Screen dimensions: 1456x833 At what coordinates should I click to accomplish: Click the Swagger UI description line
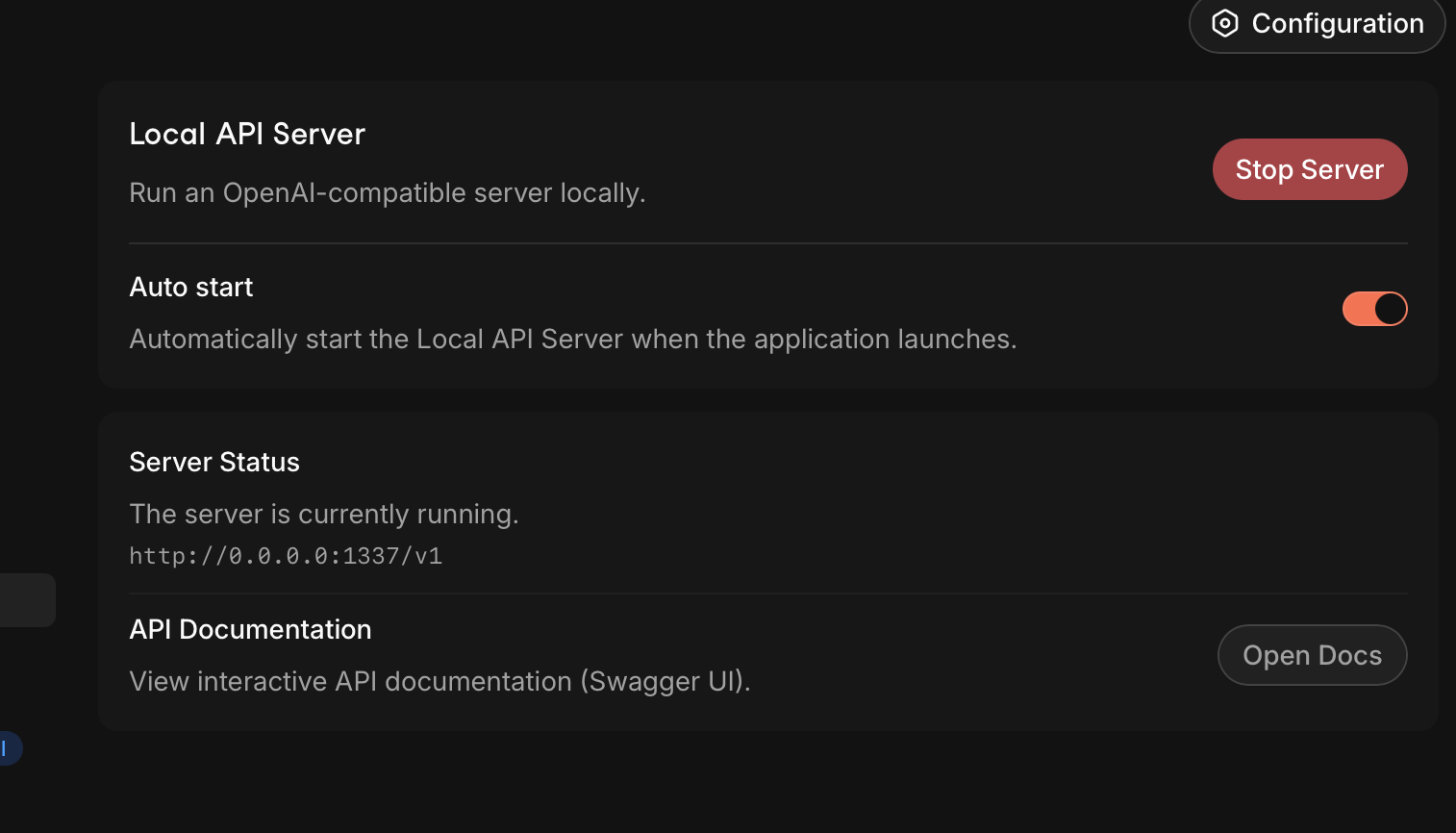(439, 681)
